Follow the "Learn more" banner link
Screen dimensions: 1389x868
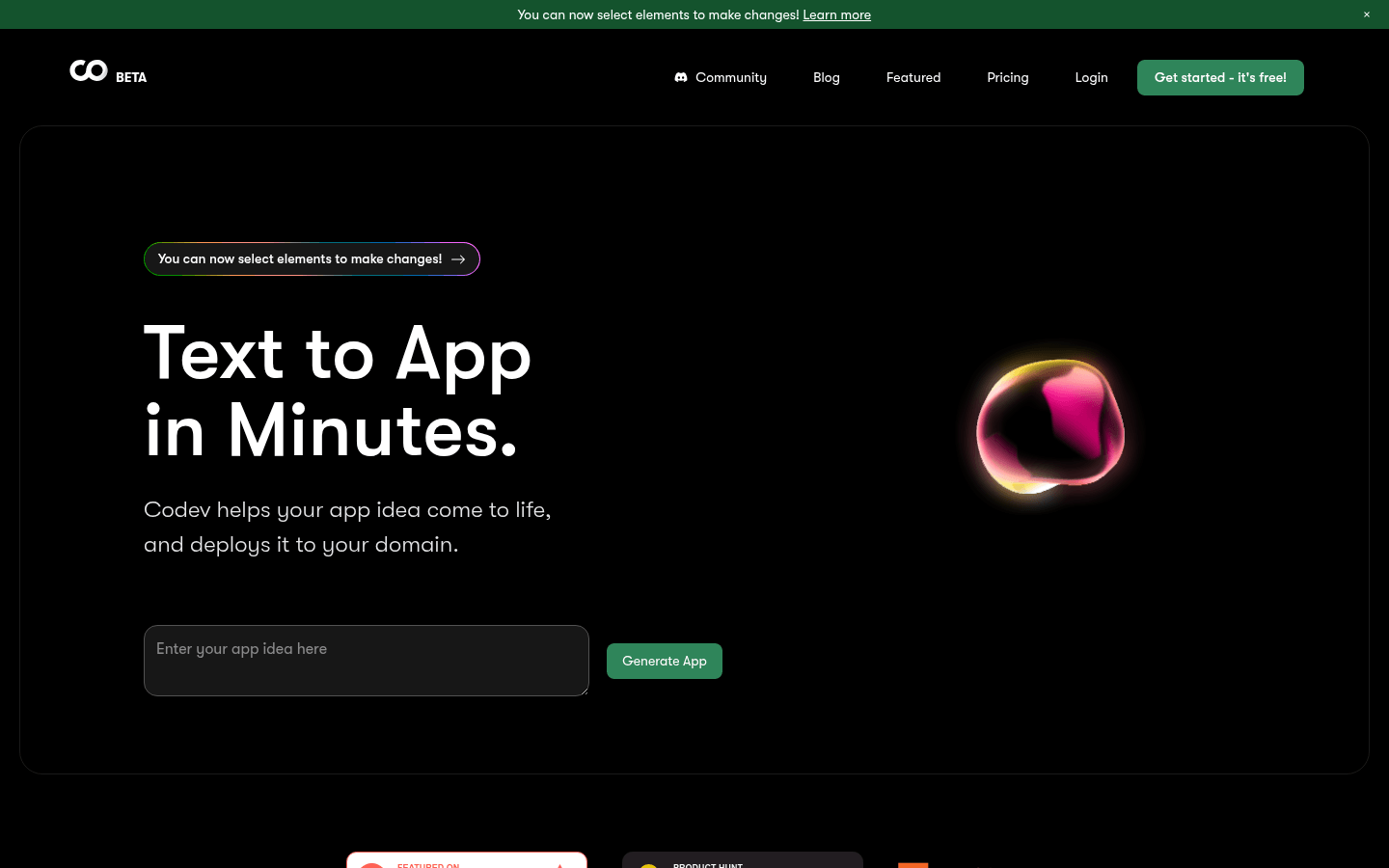(x=837, y=14)
